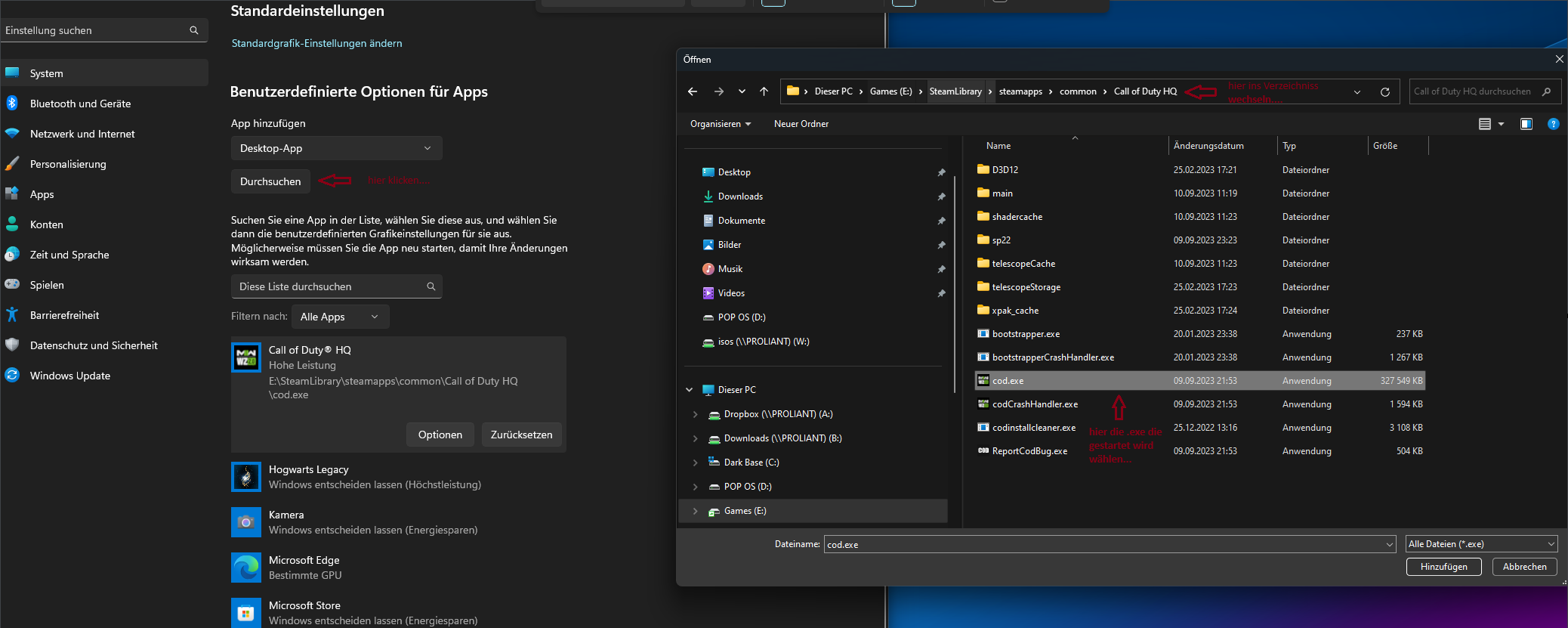The image size is (1568, 628).
Task: Open the recent locations dropdown arrow
Action: [x=742, y=91]
